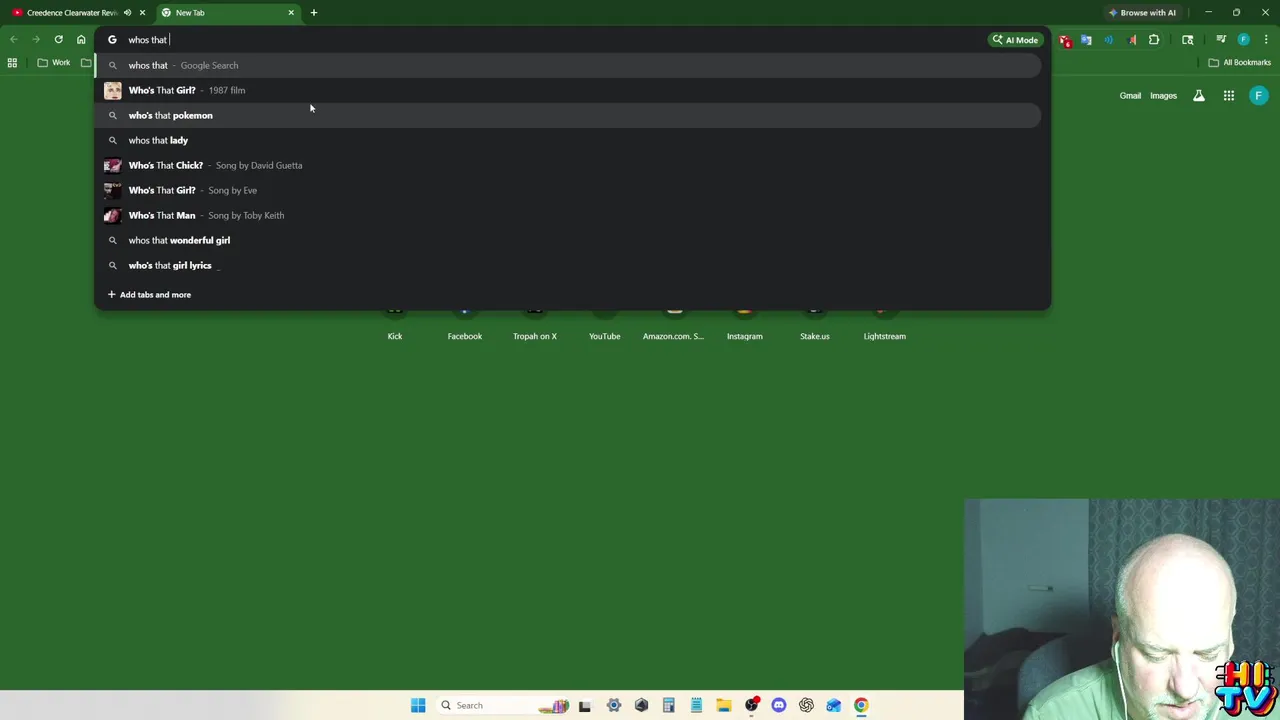Open the Windows Start menu
1280x720 pixels.
point(418,705)
